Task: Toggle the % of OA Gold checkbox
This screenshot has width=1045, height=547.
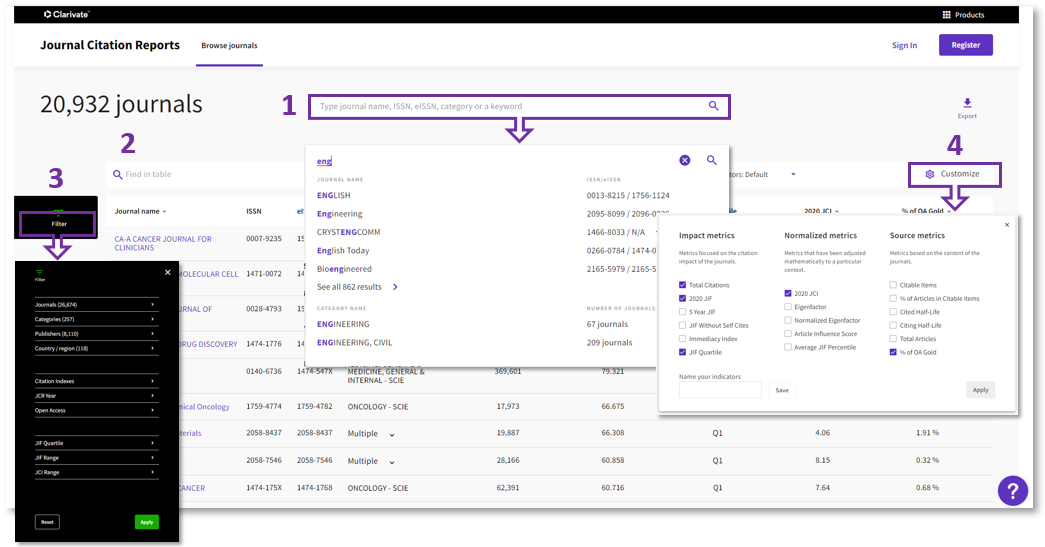Action: [x=893, y=352]
